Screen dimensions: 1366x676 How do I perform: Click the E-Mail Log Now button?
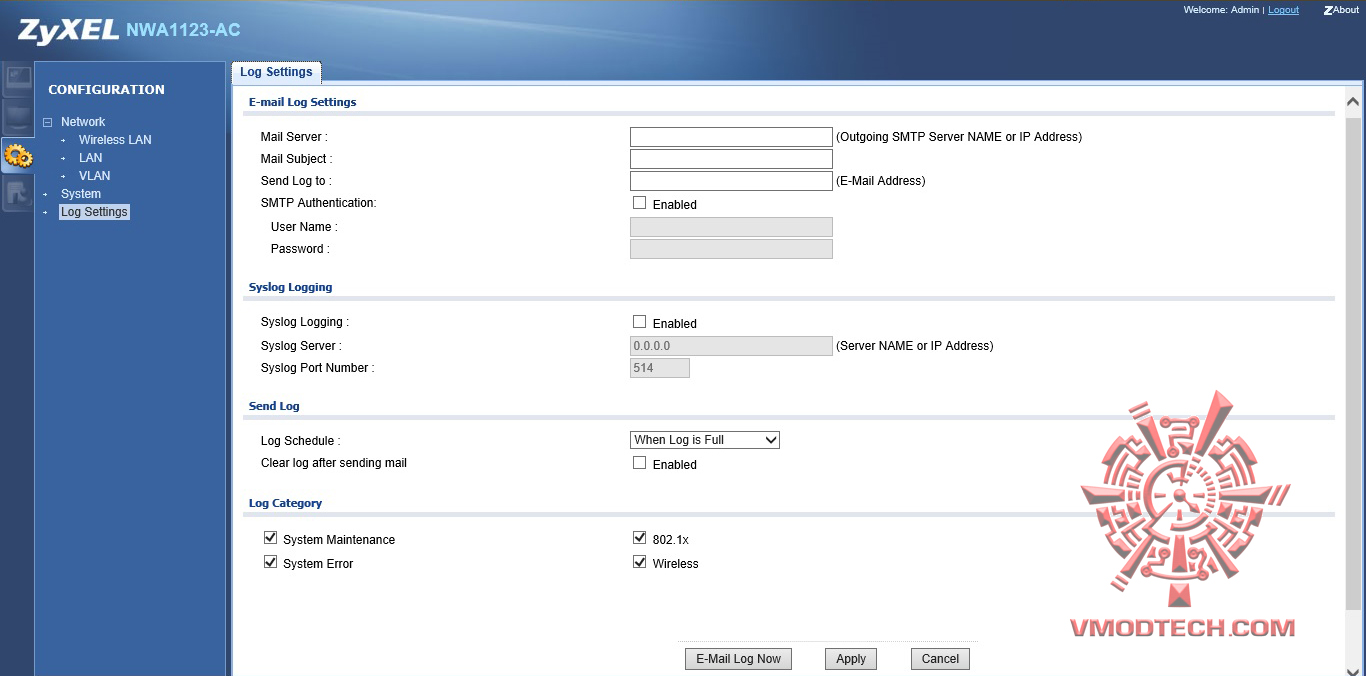pos(738,659)
